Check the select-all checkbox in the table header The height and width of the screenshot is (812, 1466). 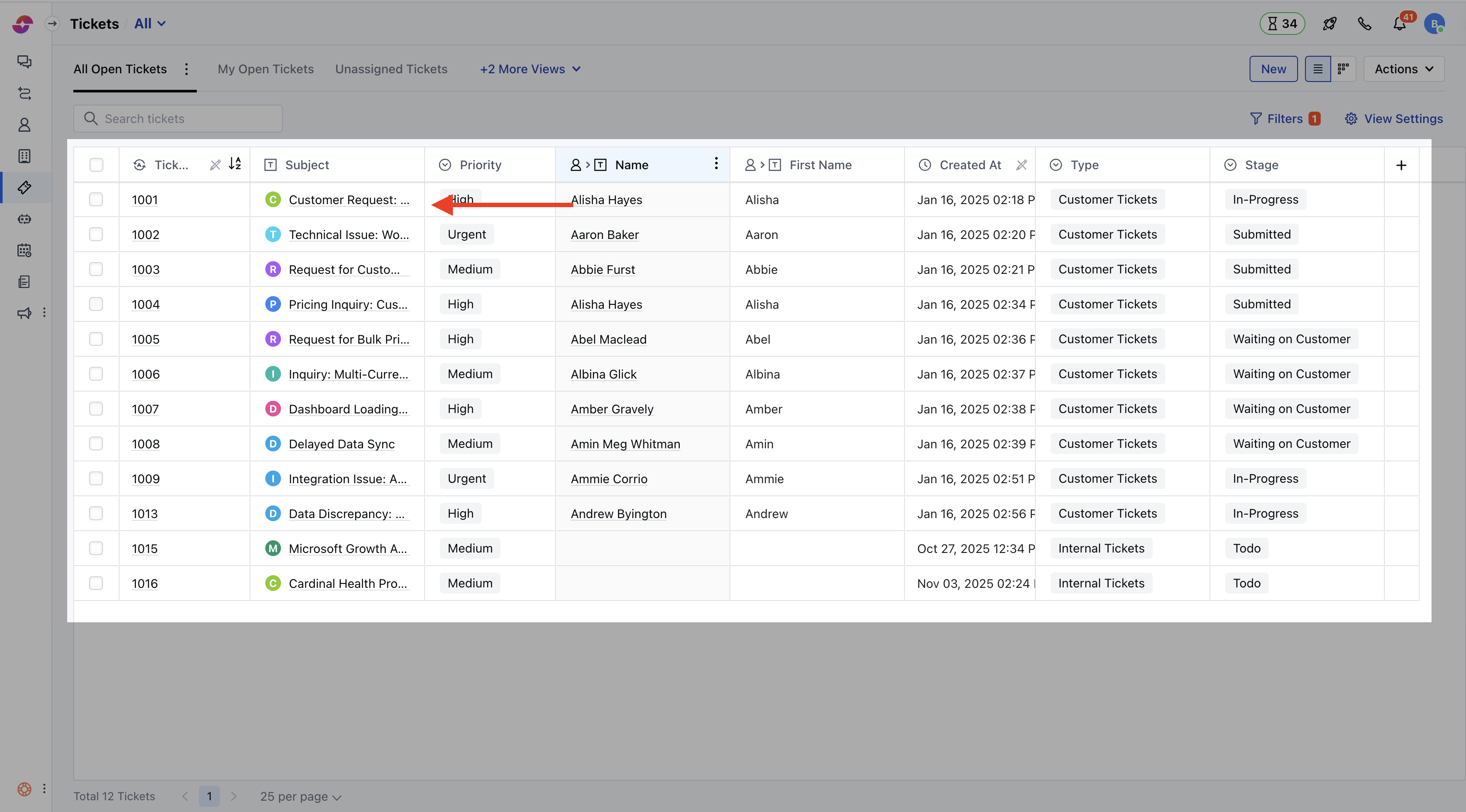point(96,165)
